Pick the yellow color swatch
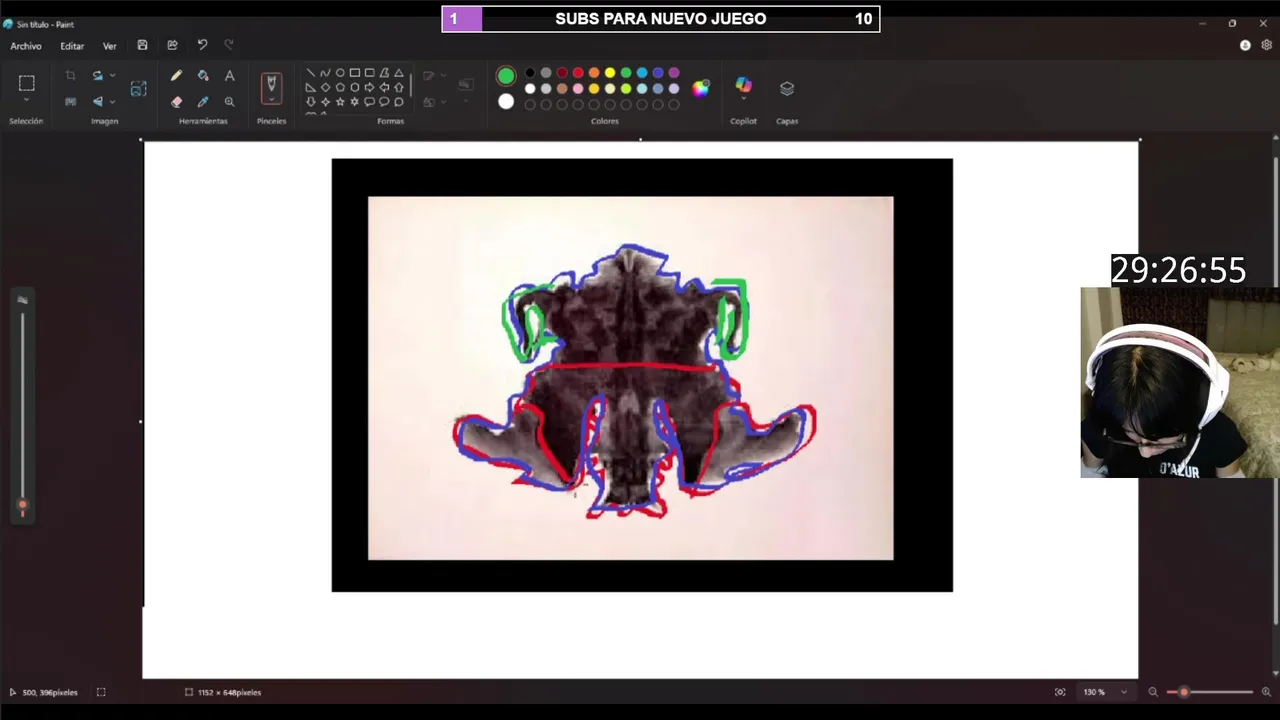Image resolution: width=1280 pixels, height=720 pixels. tap(610, 73)
